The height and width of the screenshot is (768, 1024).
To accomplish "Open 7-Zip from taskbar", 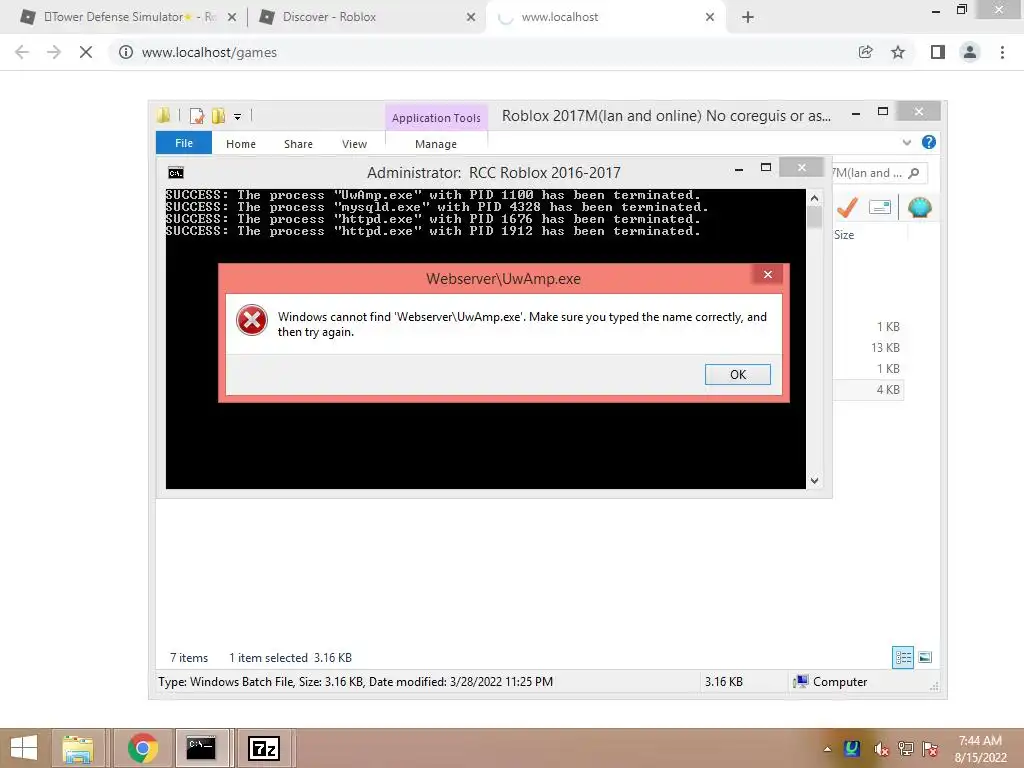I will (264, 748).
